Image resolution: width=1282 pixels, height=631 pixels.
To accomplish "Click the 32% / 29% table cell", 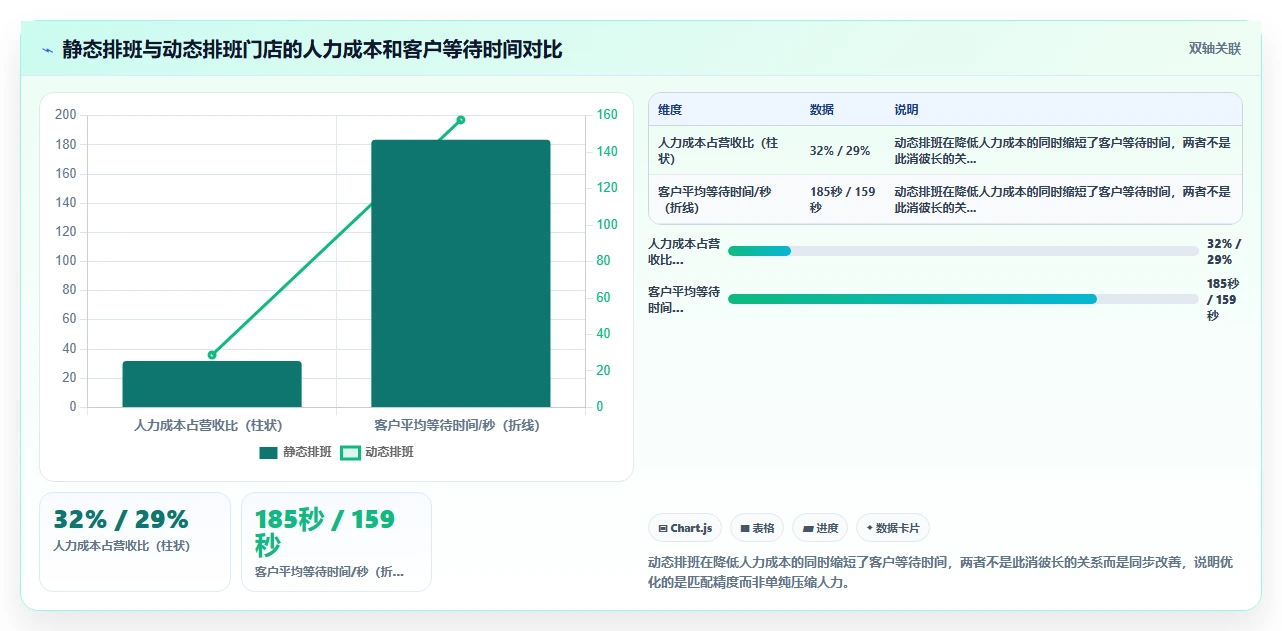I will coord(840,151).
